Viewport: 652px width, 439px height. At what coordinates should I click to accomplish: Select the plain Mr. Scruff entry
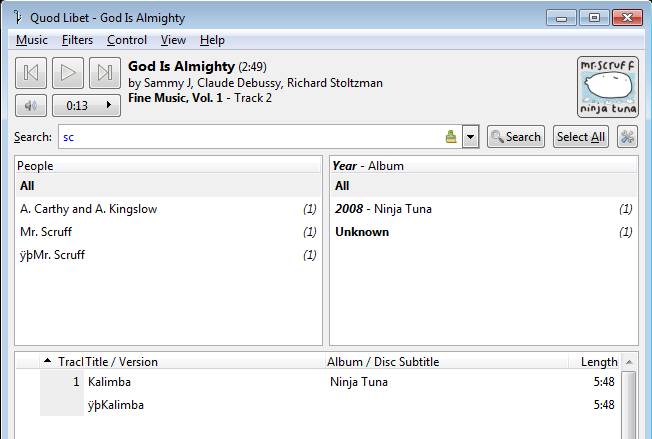[168, 232]
